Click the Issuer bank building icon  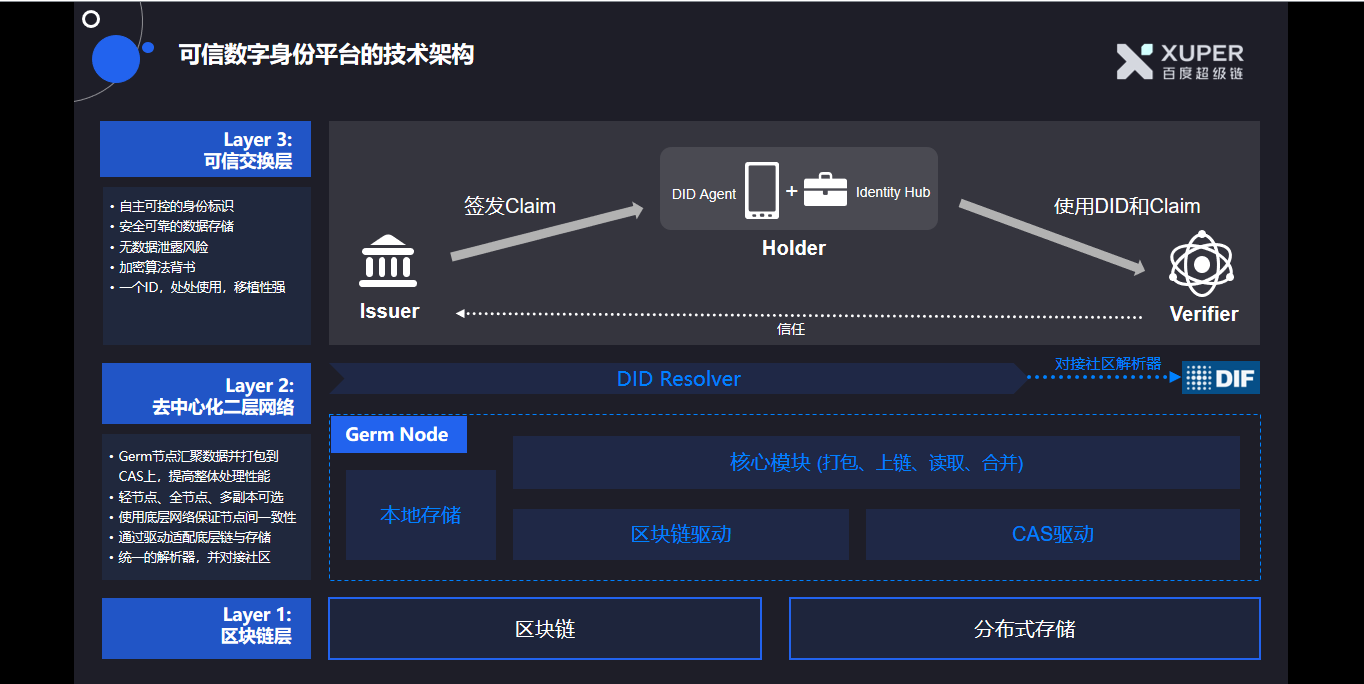[388, 262]
